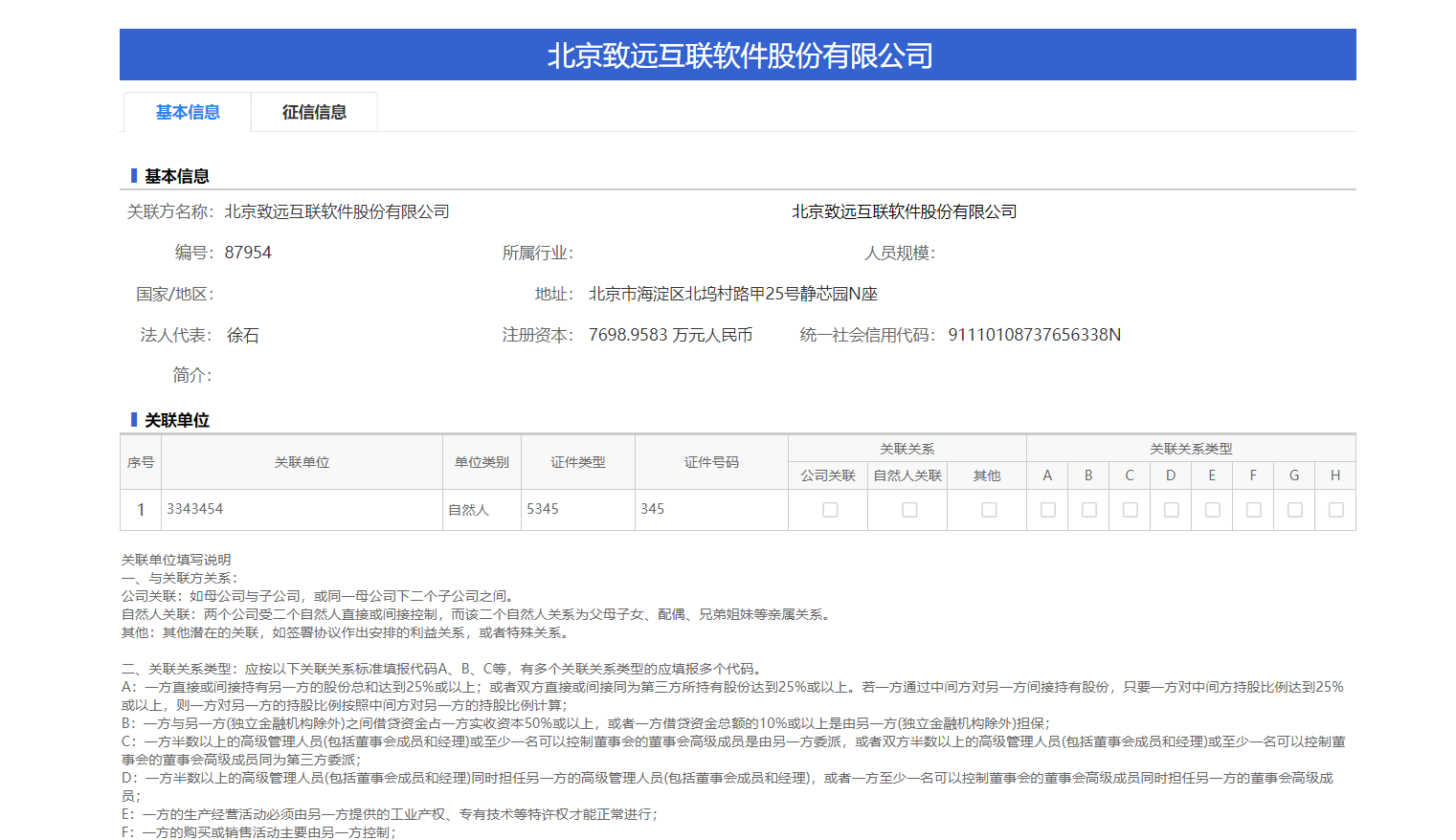Click the 基本信息 section heading
Screen dimensions: 1456x840
[x=177, y=176]
